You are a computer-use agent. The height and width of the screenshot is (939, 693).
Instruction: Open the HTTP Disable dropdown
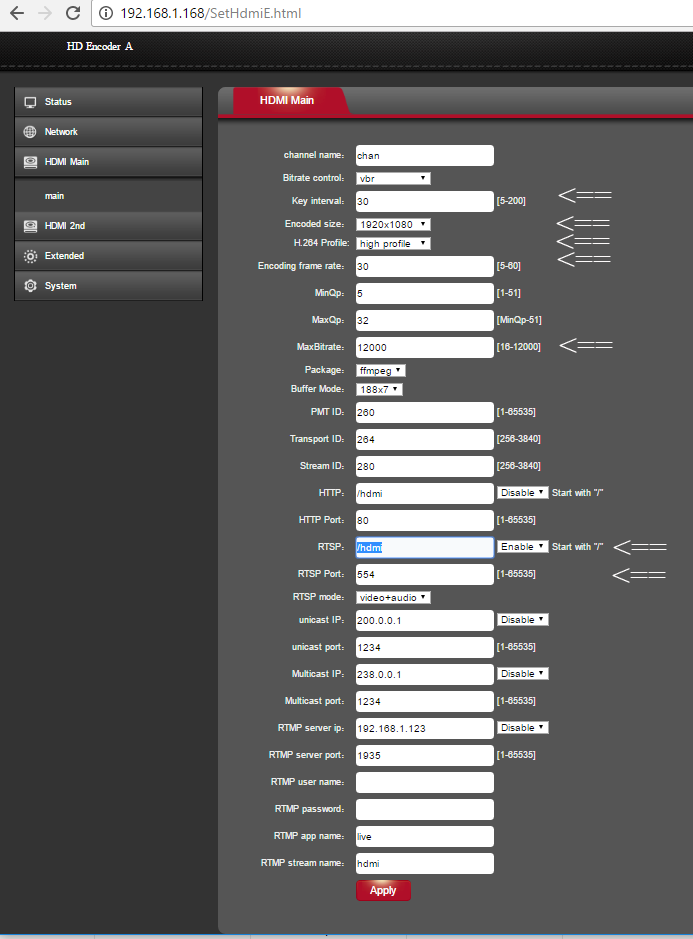[523, 493]
